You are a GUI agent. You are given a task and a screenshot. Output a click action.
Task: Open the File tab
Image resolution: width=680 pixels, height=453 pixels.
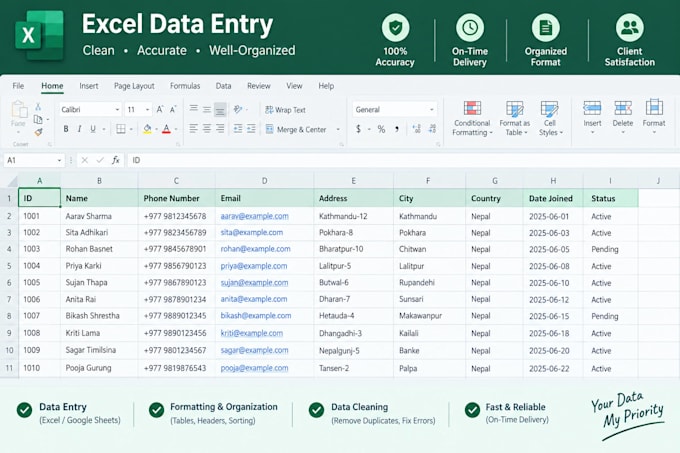[18, 86]
